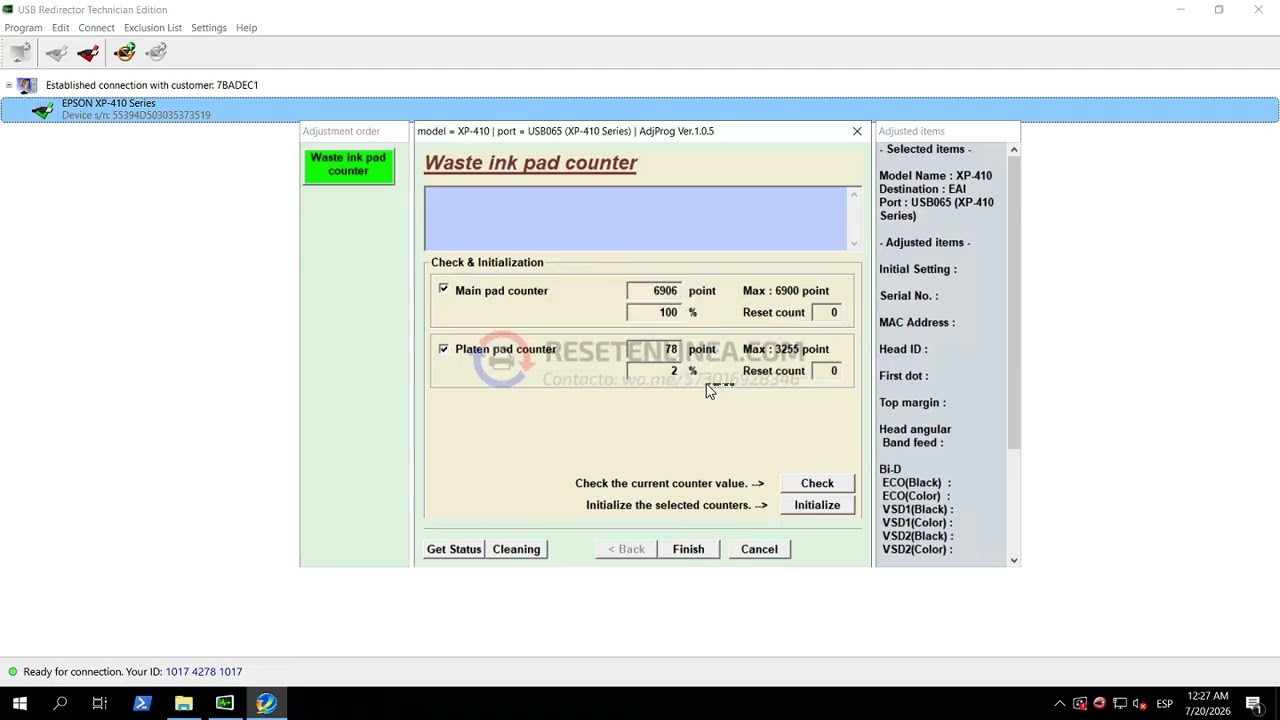Image resolution: width=1280 pixels, height=720 pixels.
Task: Click the customer computer icon in connection tree
Action: point(27,85)
